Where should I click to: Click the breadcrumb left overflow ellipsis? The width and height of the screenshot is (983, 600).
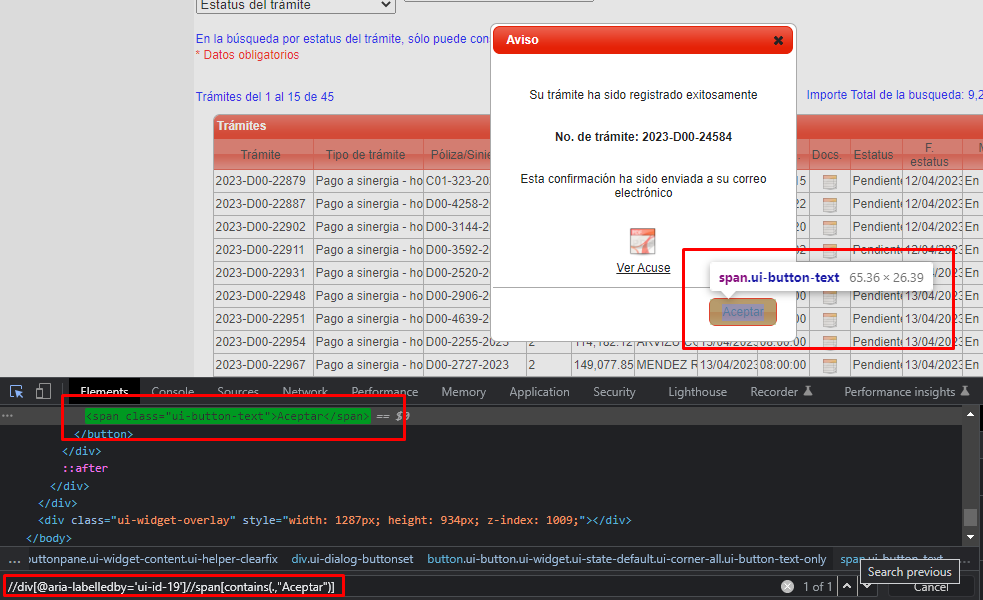[x=14, y=559]
